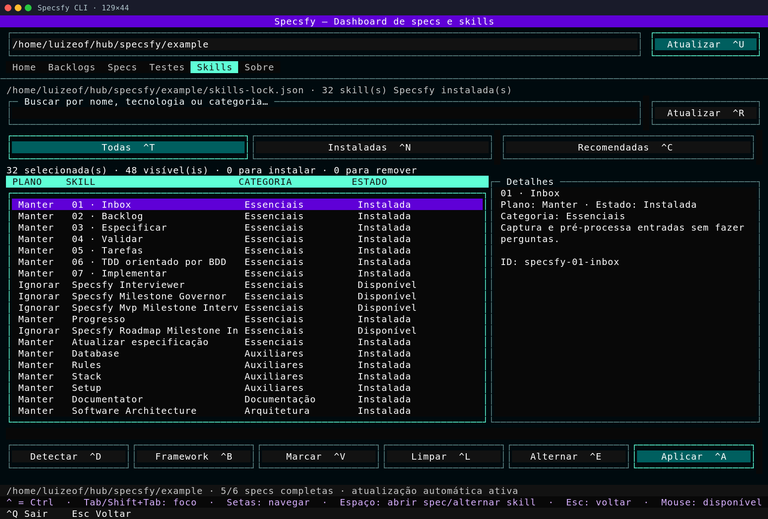Select the Specsfy Mvp Milestone Interv row

[x=247, y=307]
